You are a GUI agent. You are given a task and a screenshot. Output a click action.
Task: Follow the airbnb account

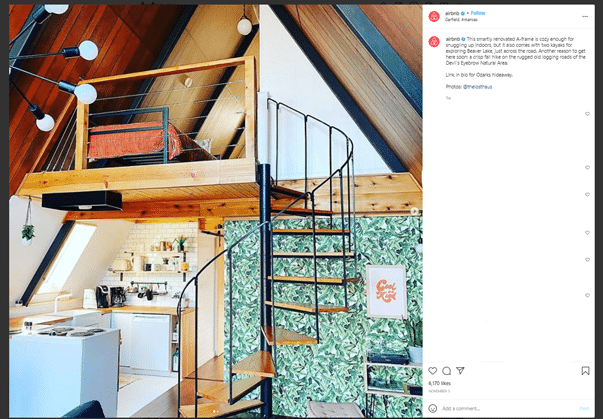[478, 13]
